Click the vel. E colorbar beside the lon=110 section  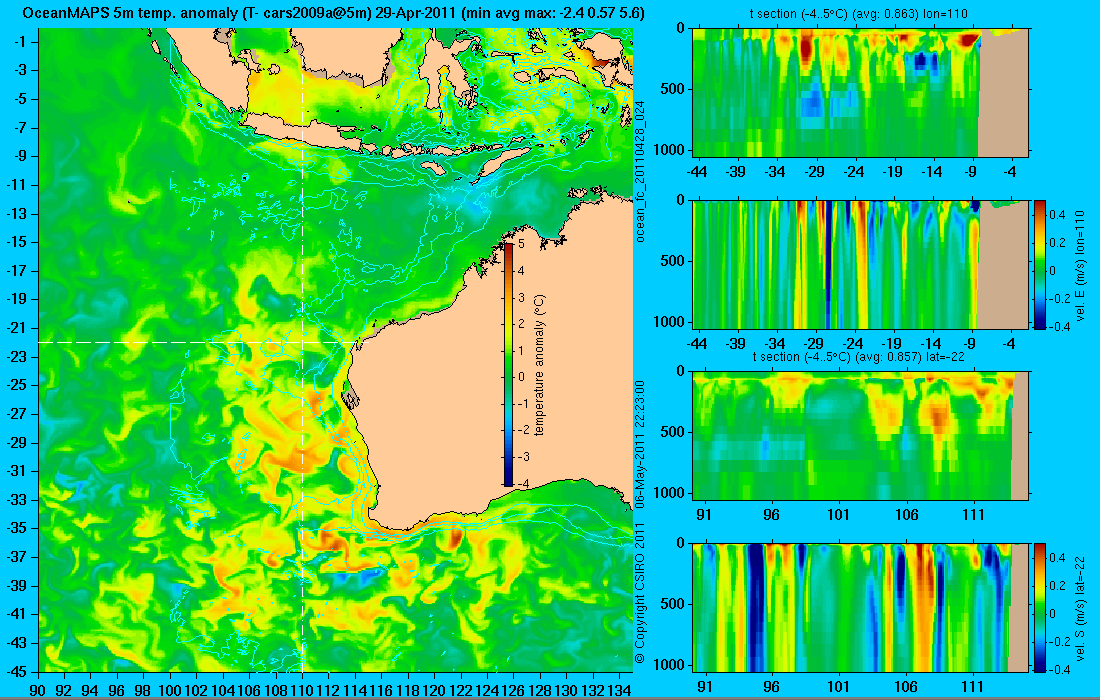(1039, 264)
